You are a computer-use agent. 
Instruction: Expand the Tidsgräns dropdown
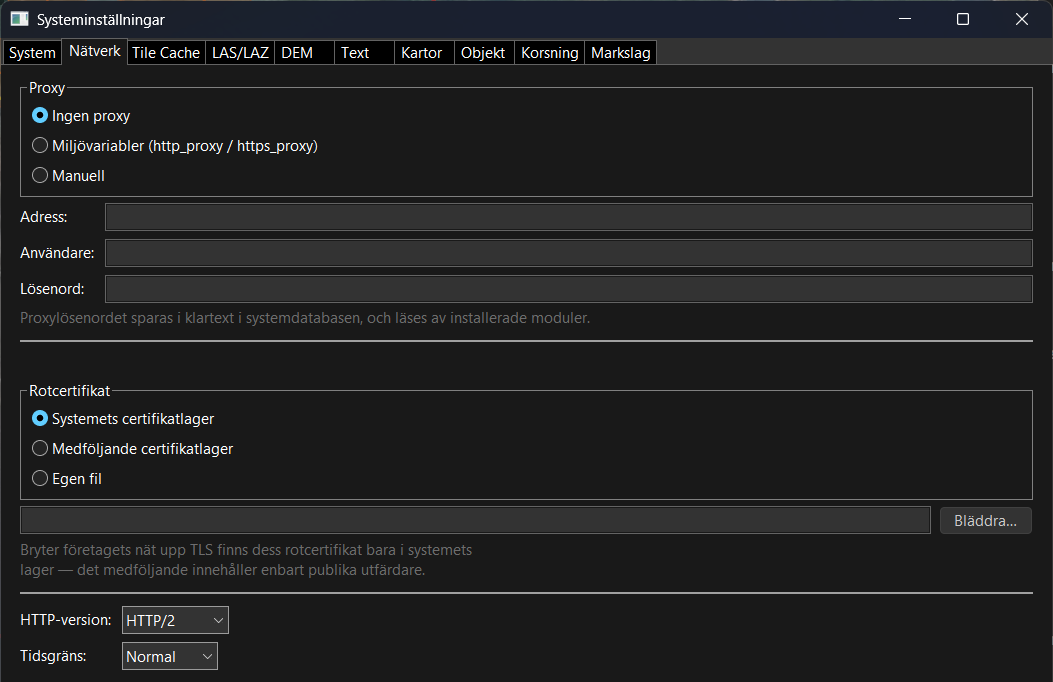[170, 656]
